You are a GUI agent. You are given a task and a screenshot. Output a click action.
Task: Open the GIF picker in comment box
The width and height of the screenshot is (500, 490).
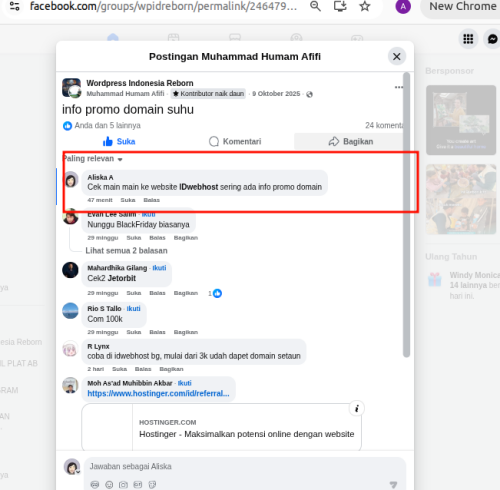(138, 484)
